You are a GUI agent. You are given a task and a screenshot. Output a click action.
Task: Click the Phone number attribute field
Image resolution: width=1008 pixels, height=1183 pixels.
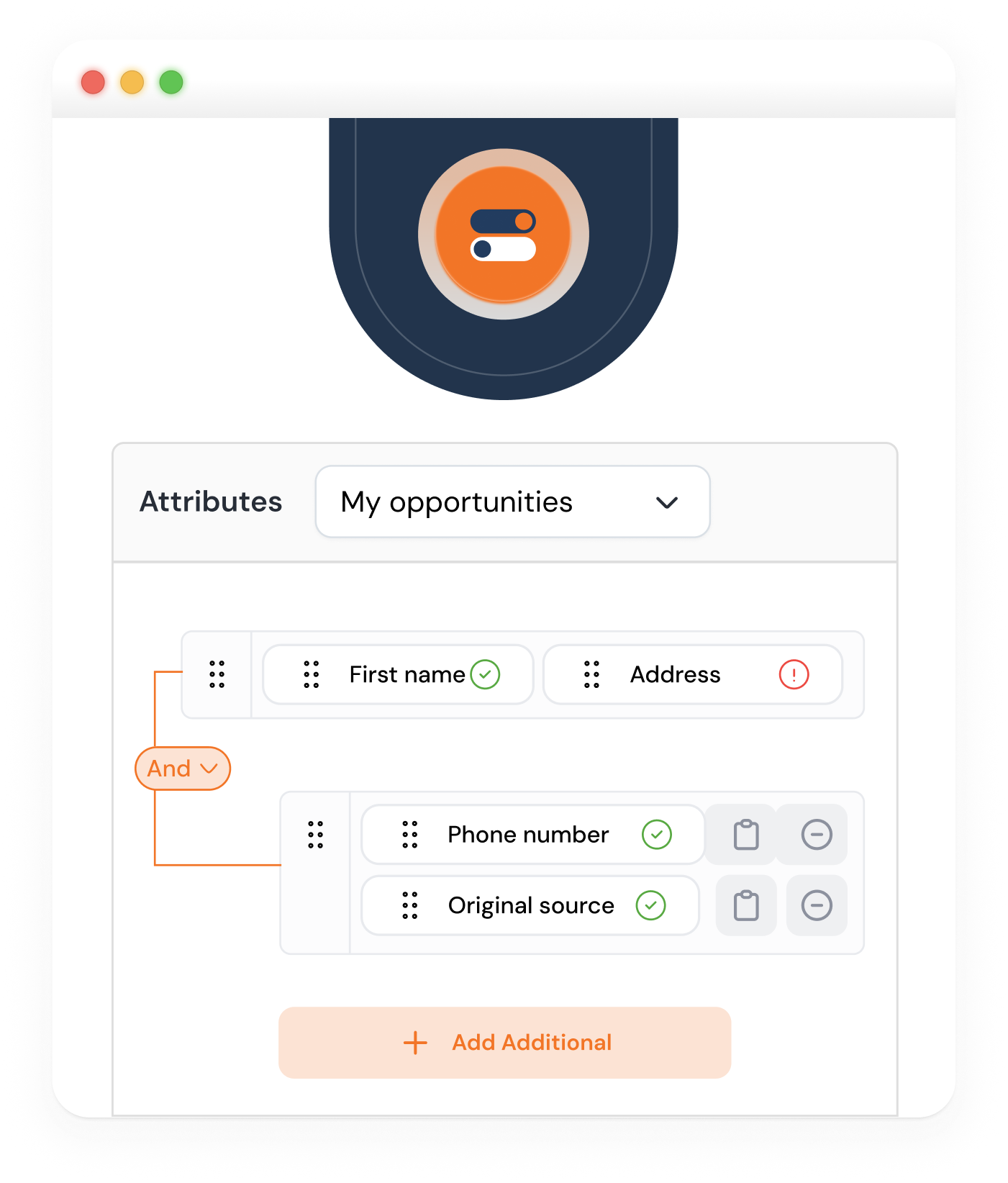[532, 835]
